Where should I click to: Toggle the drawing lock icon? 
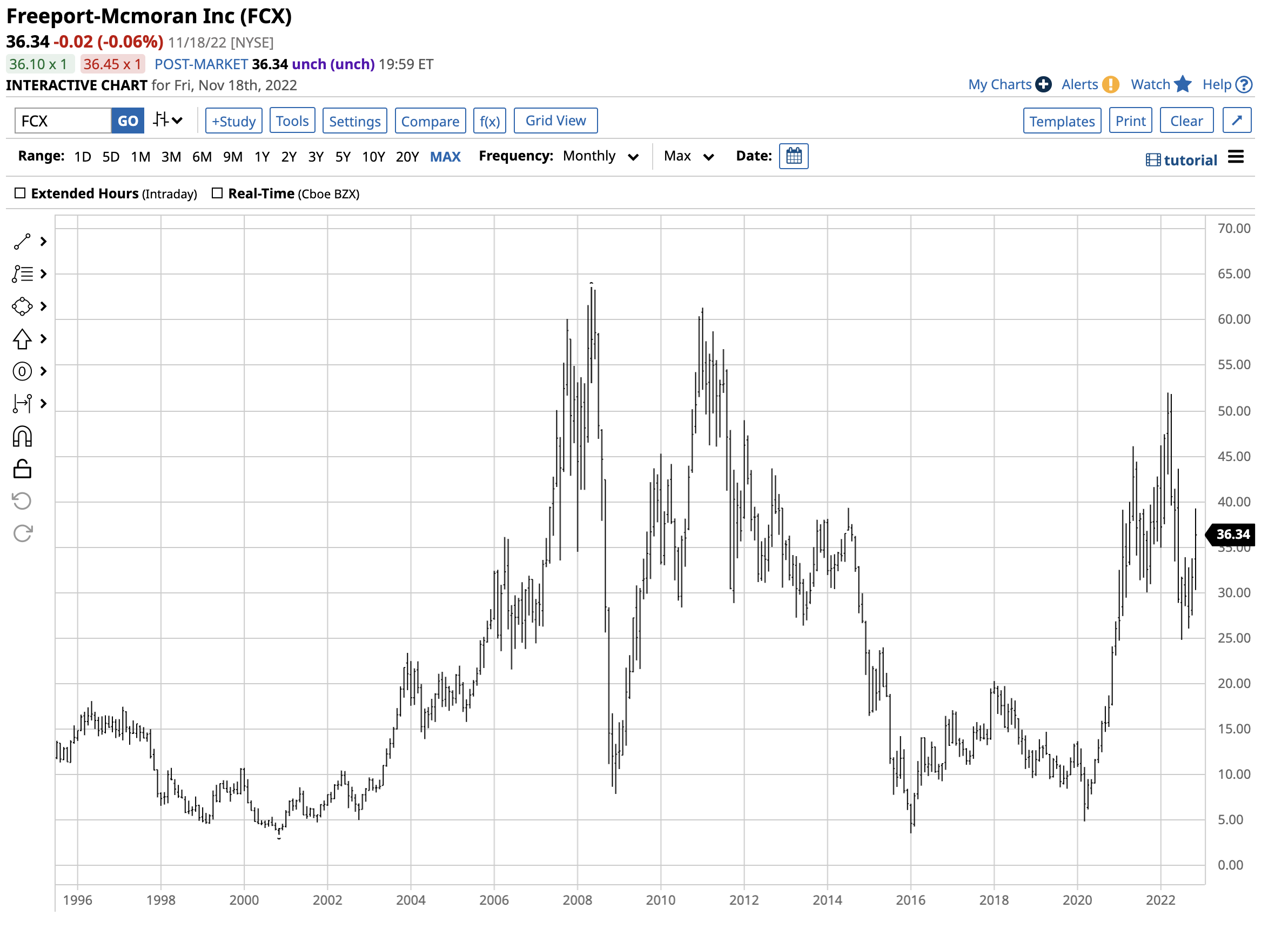pyautogui.click(x=22, y=470)
